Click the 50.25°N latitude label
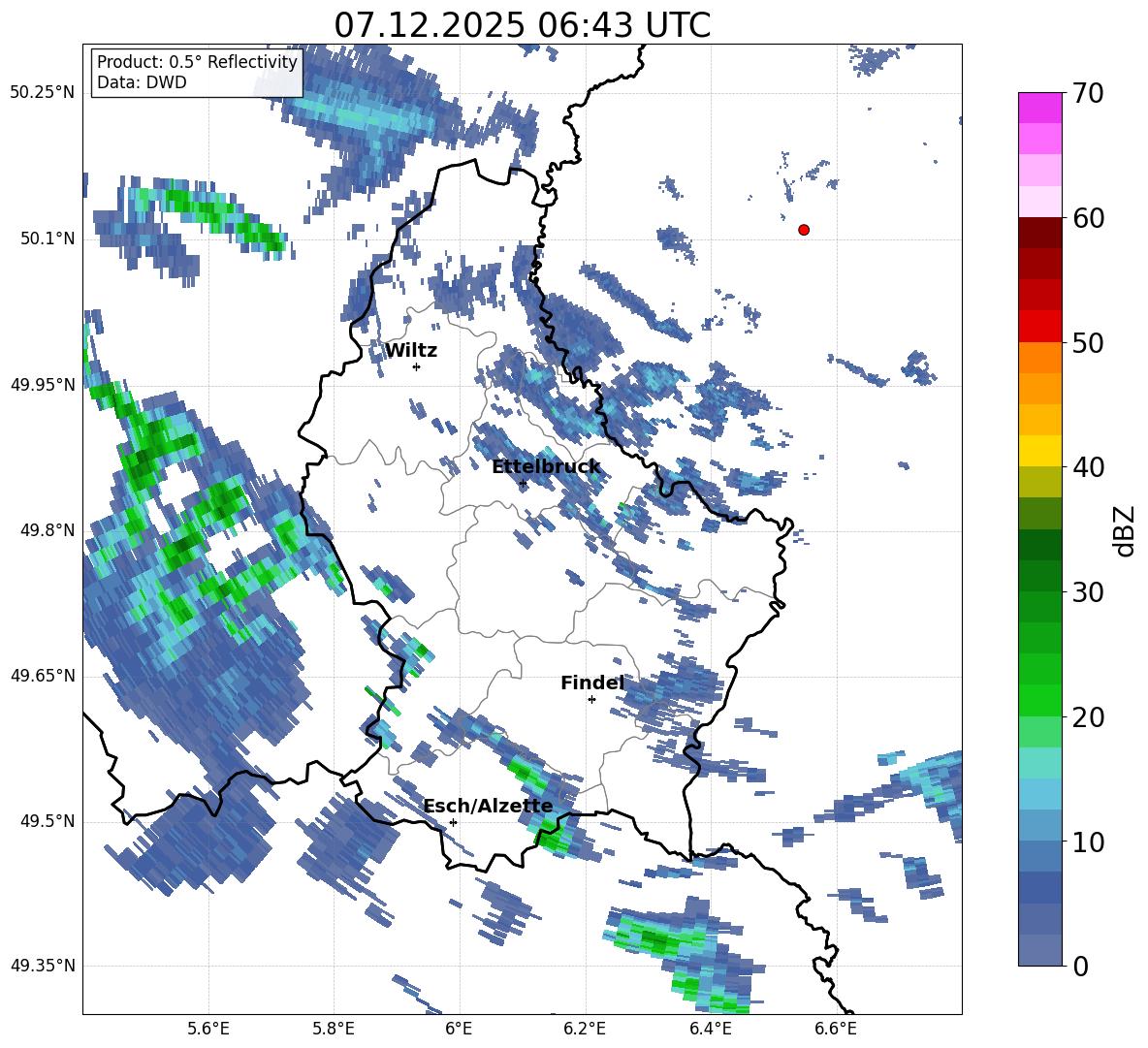The width and height of the screenshot is (1148, 1048). 43,93
